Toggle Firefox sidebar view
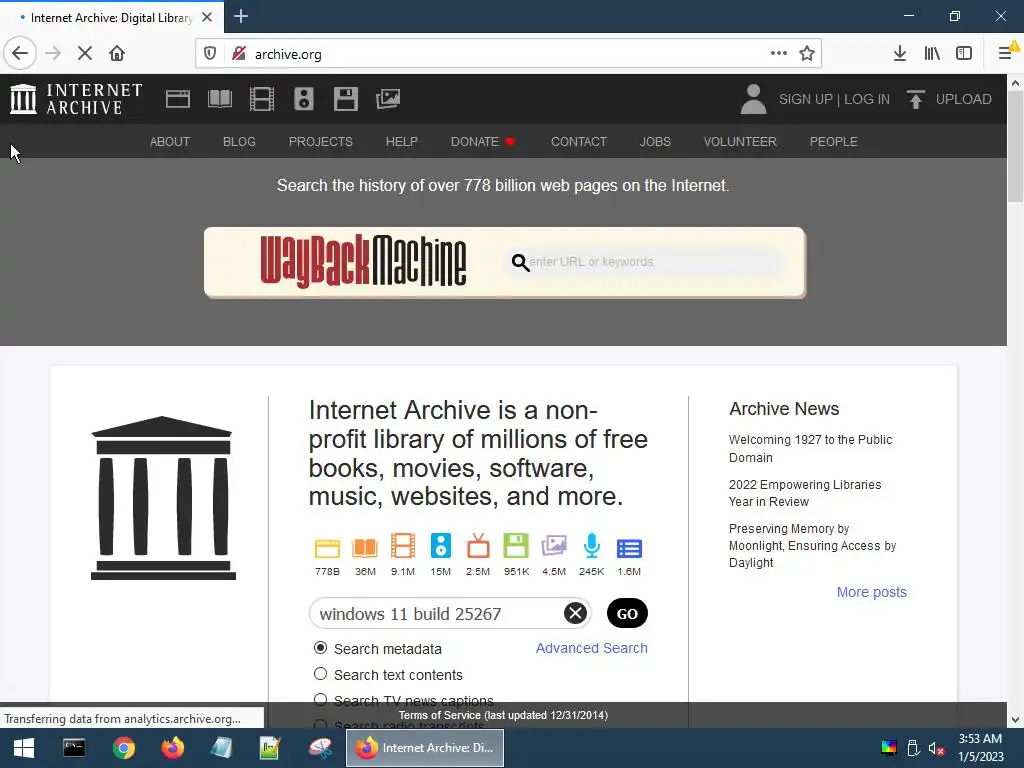The width and height of the screenshot is (1024, 768). pos(964,54)
